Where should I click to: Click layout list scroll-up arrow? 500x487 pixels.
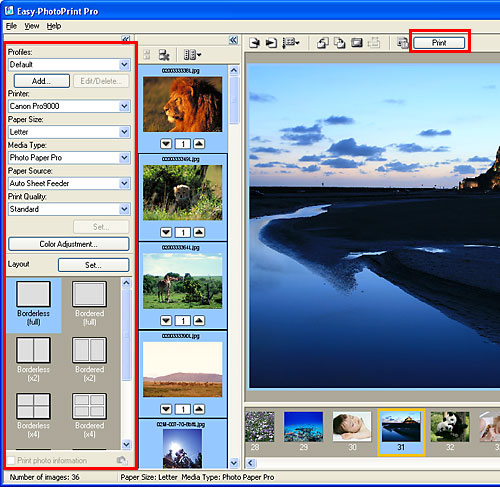[126, 283]
